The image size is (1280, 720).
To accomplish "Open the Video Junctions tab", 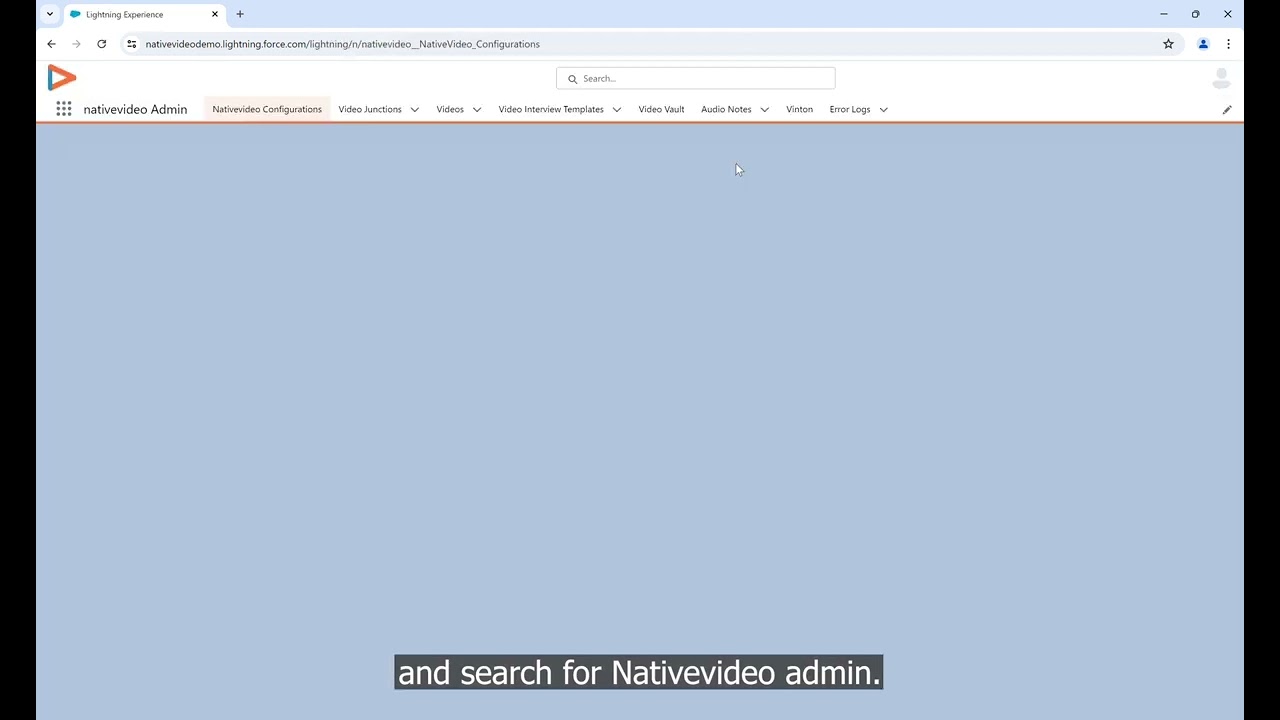I will (x=370, y=109).
